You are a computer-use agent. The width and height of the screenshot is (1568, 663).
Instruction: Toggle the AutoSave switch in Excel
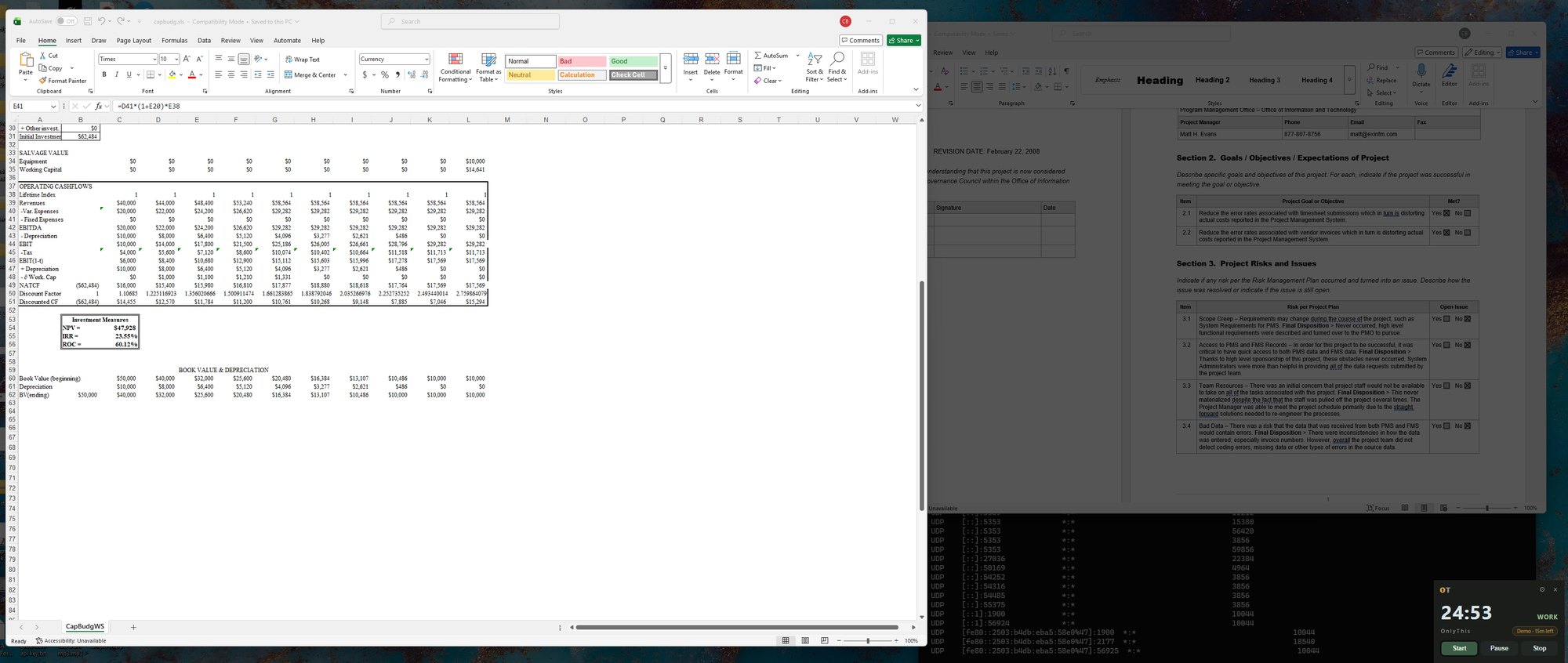click(x=66, y=21)
